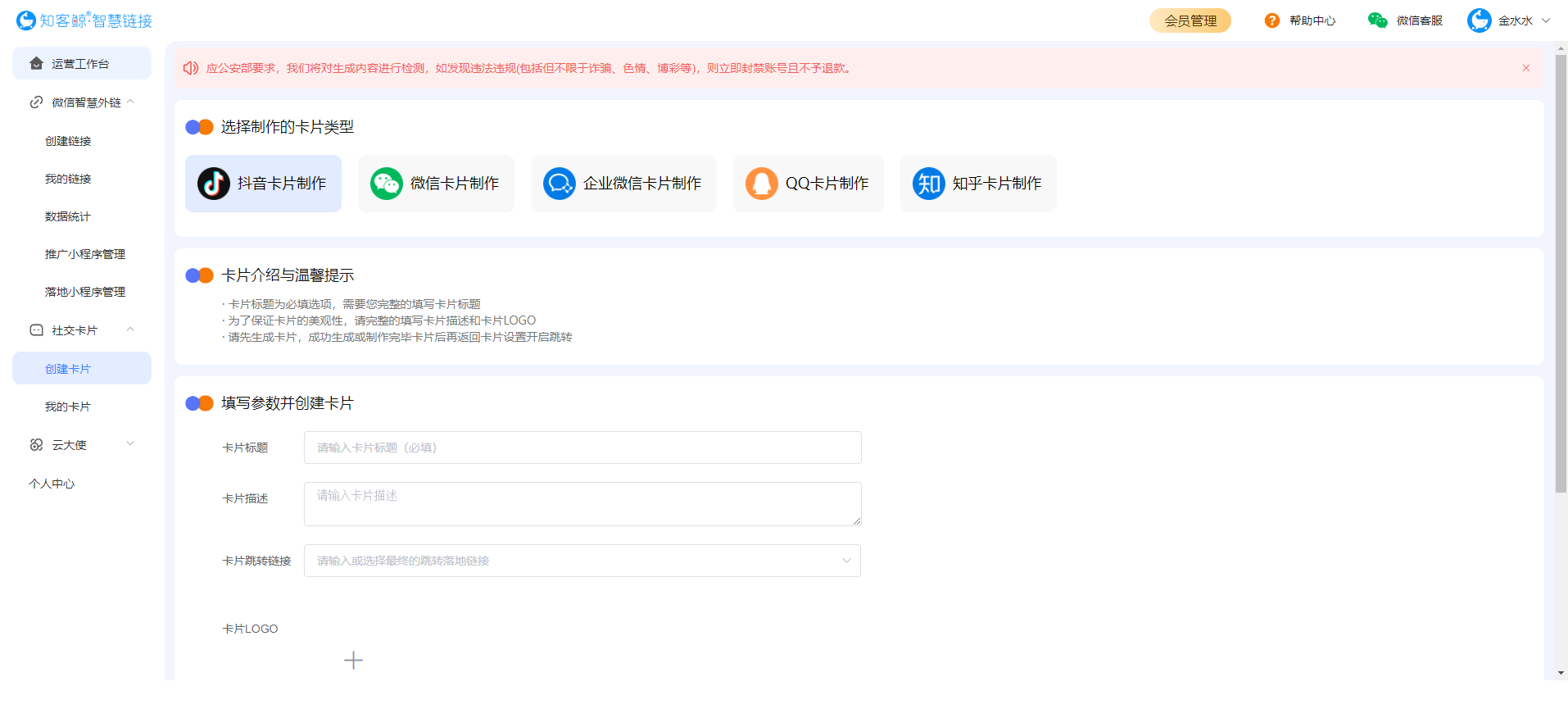
Task: Collapse the 微信智慧外链 menu section
Action: coord(130,102)
